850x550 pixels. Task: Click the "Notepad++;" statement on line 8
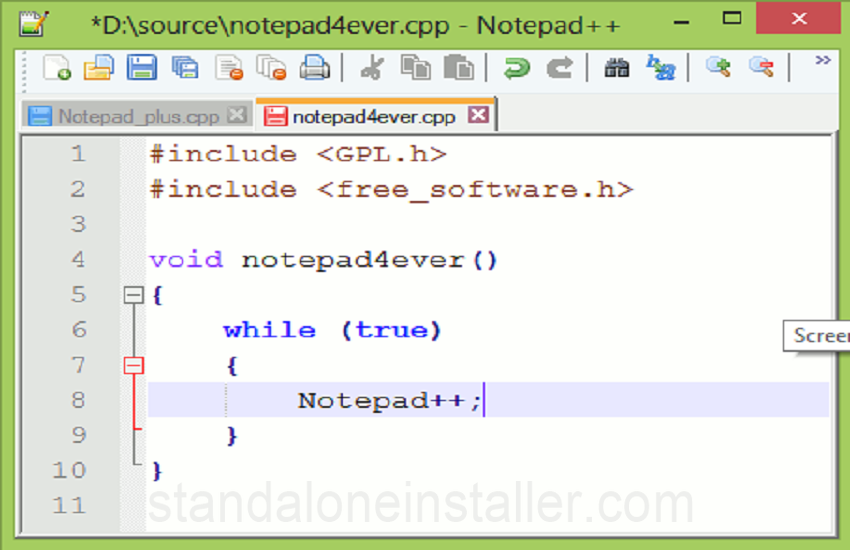coord(389,401)
